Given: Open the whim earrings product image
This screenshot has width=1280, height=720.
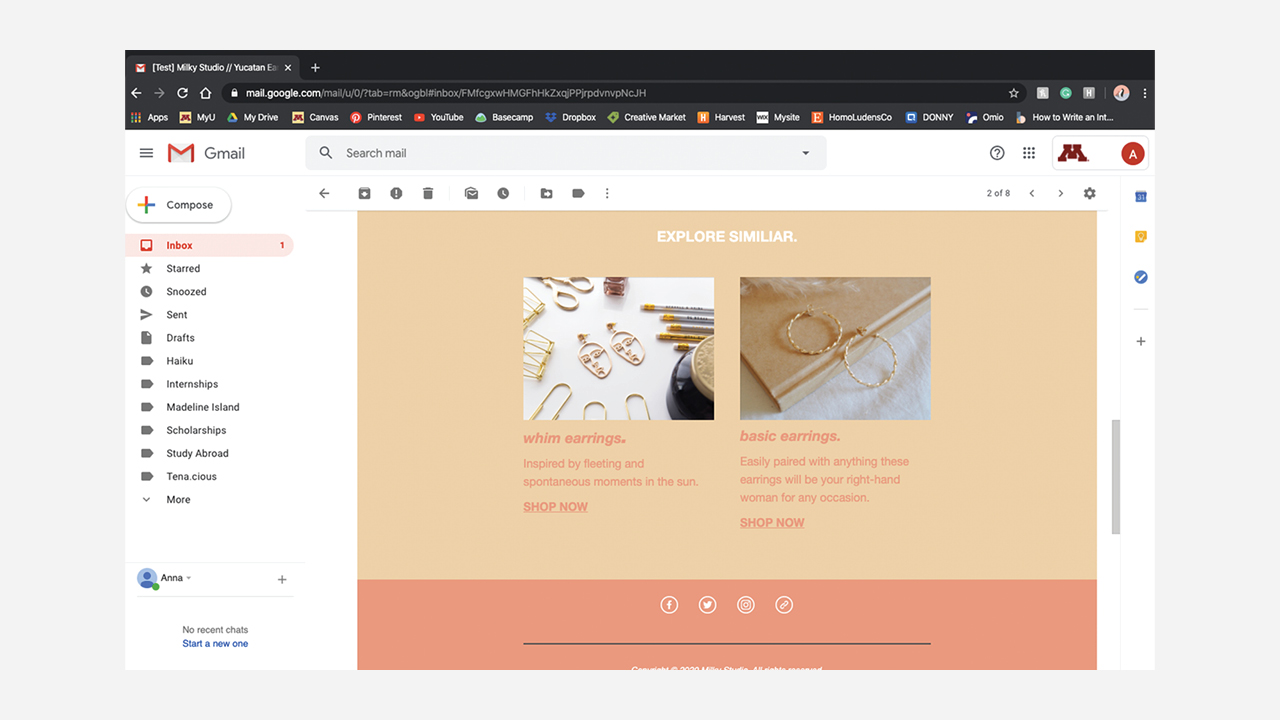Looking at the screenshot, I should (x=618, y=349).
